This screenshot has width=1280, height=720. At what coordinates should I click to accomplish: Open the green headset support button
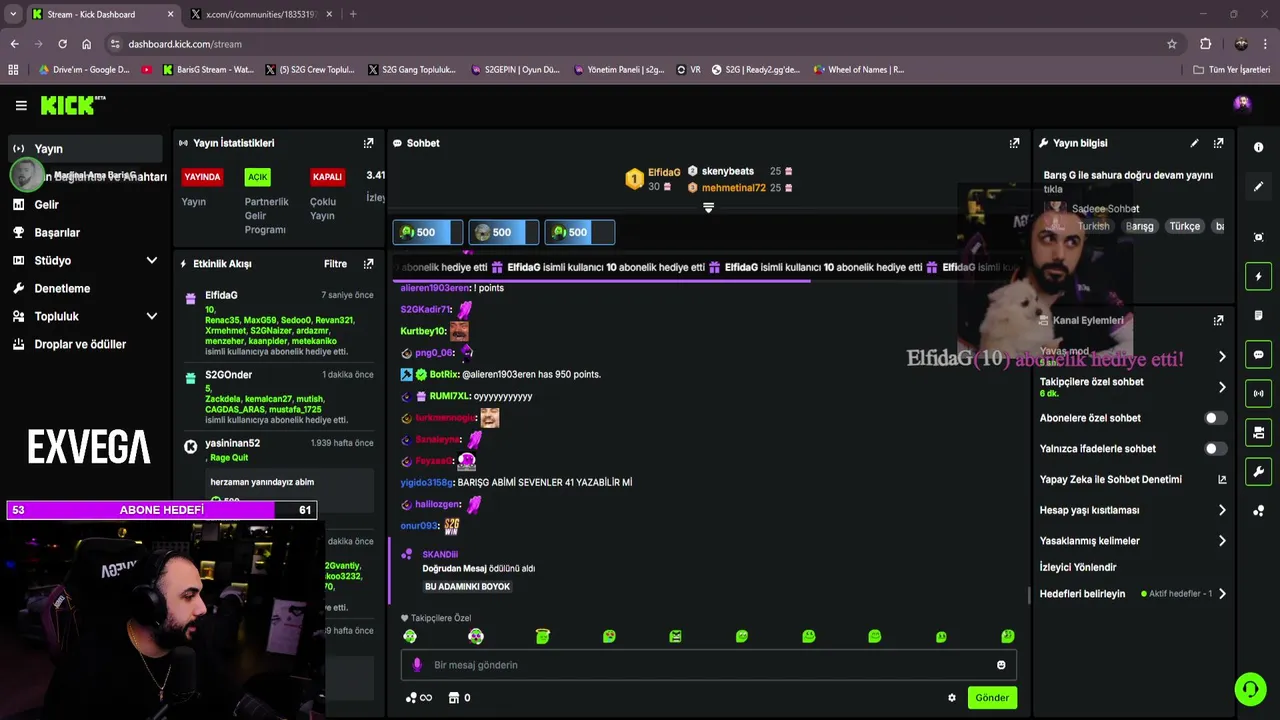[x=1250, y=689]
